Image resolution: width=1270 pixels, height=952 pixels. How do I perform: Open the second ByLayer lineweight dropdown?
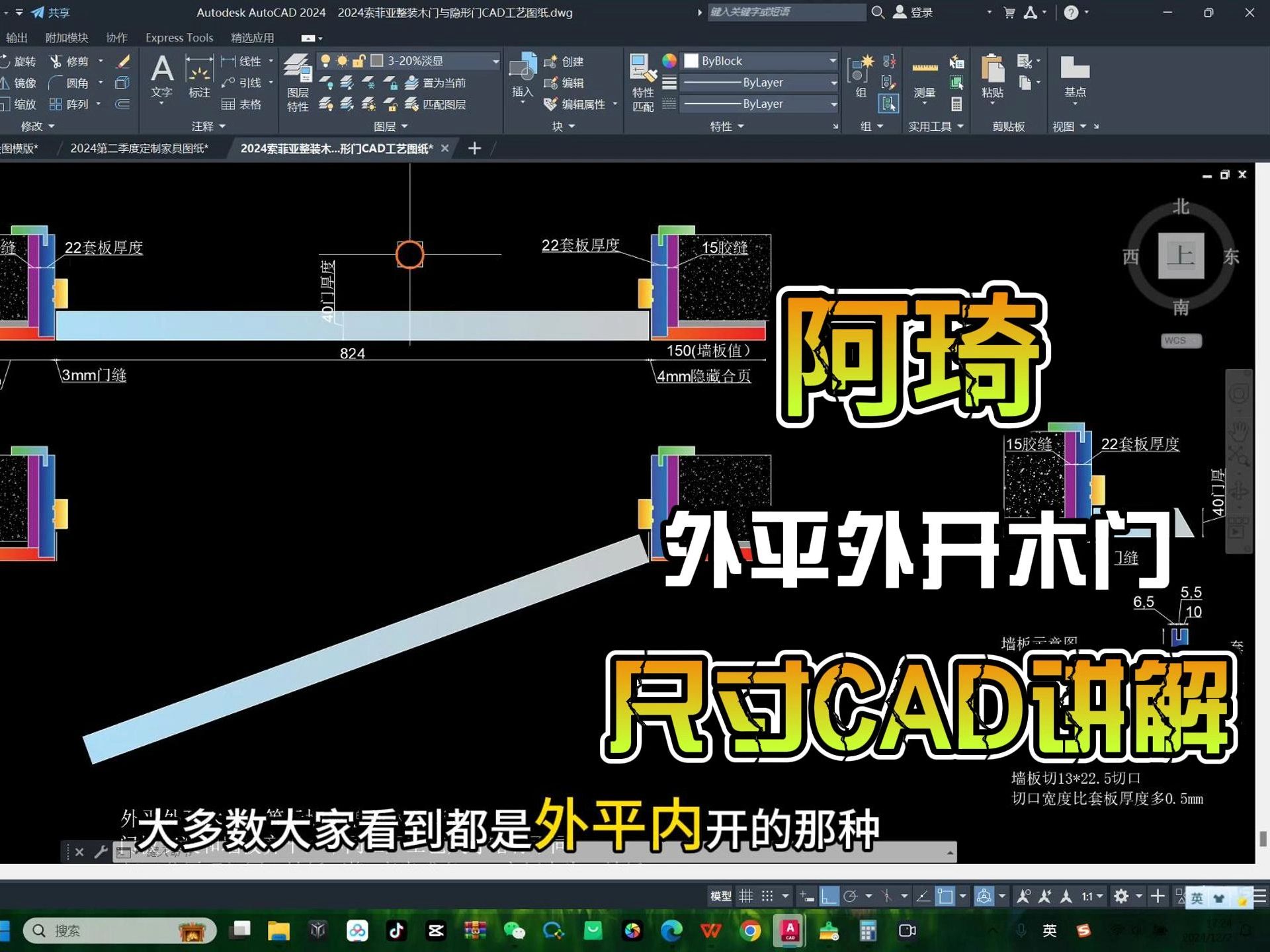[761, 104]
